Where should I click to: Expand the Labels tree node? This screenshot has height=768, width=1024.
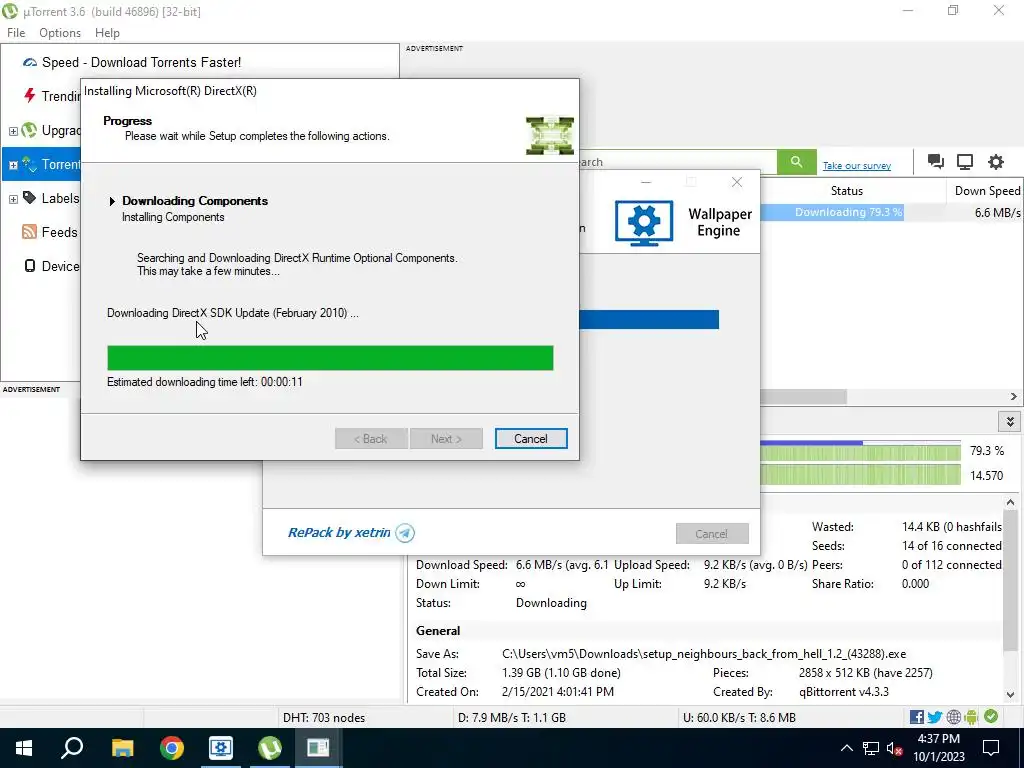tap(13, 199)
